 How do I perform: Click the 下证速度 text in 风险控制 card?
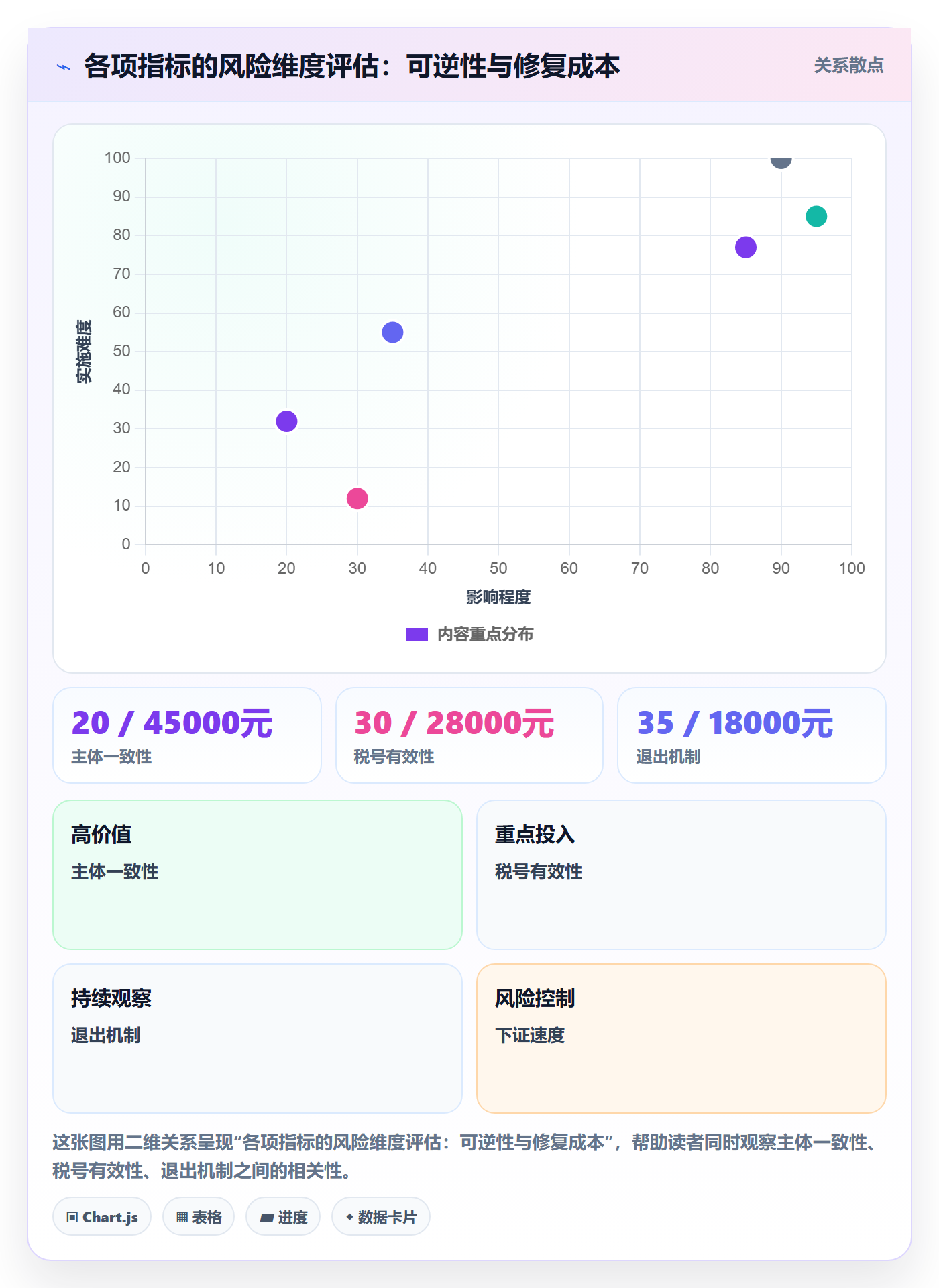coord(530,1036)
